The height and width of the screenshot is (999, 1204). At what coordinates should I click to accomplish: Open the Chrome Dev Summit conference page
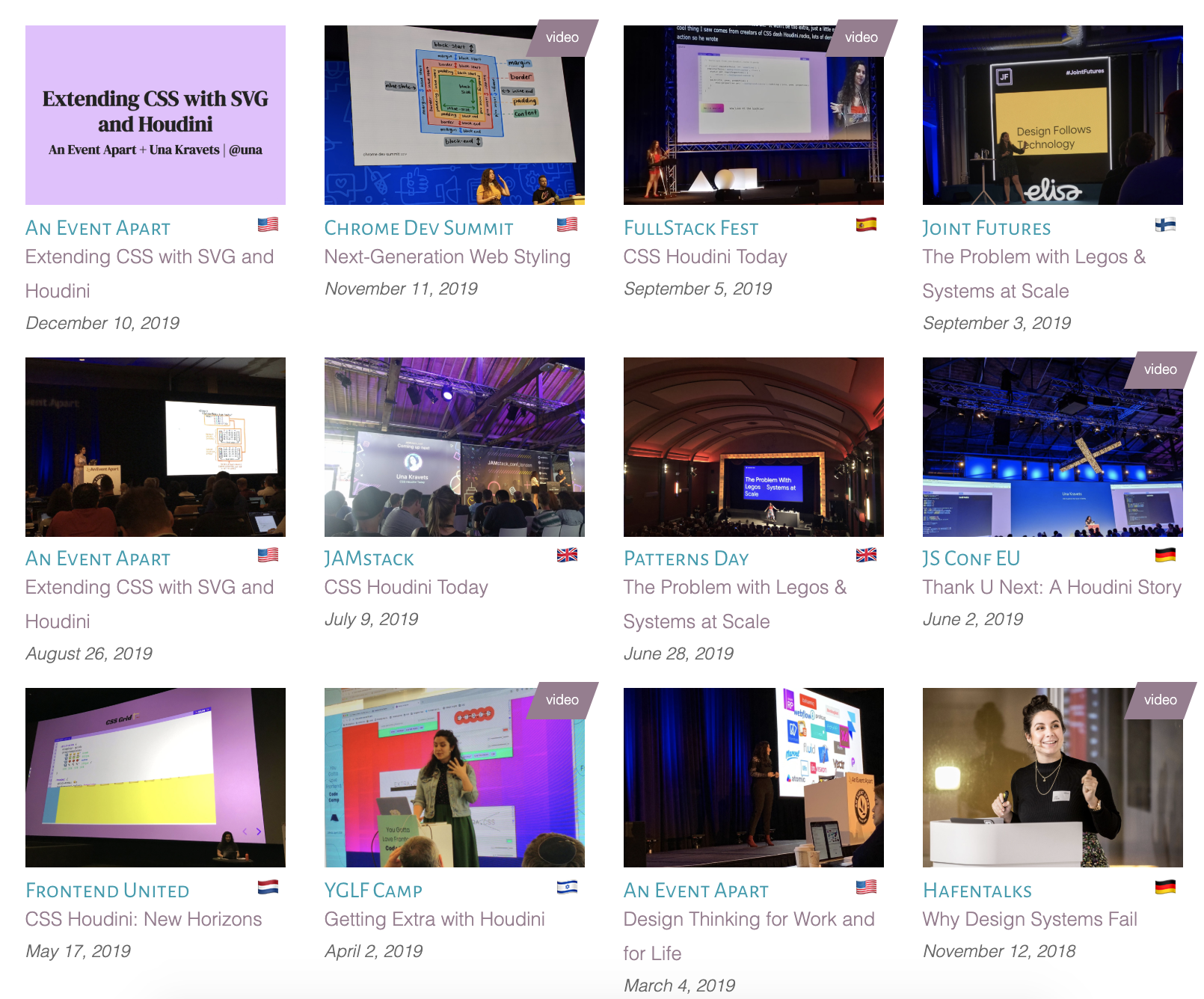[x=418, y=227]
